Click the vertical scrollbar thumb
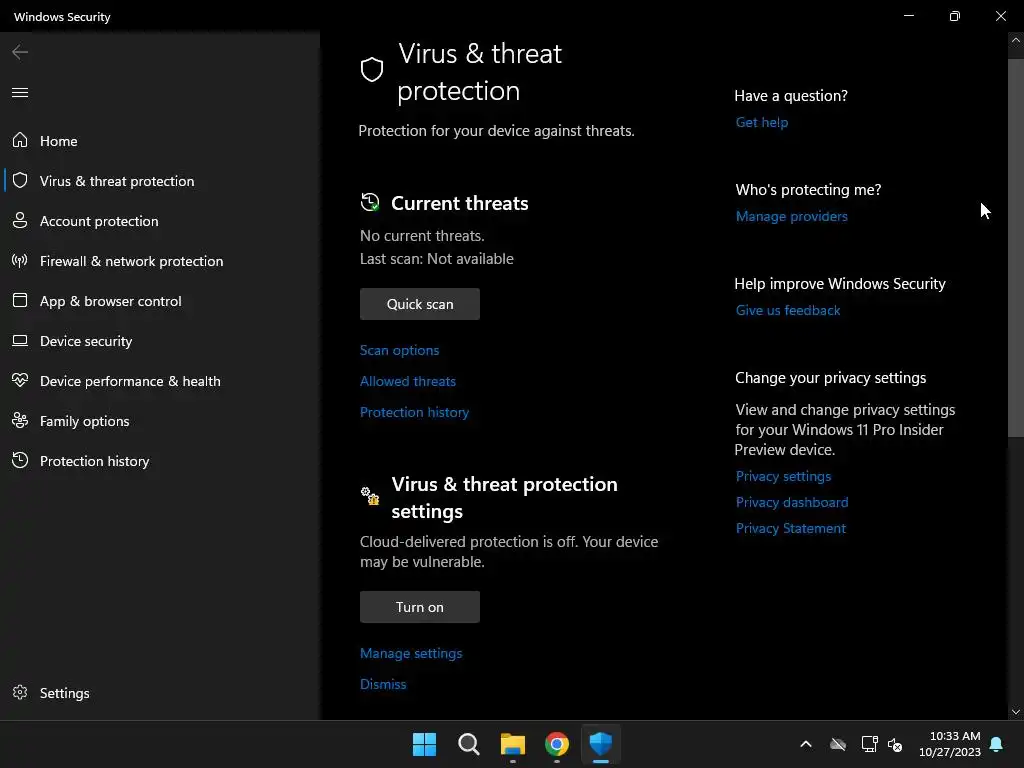1024x768 pixels. tap(1016, 248)
